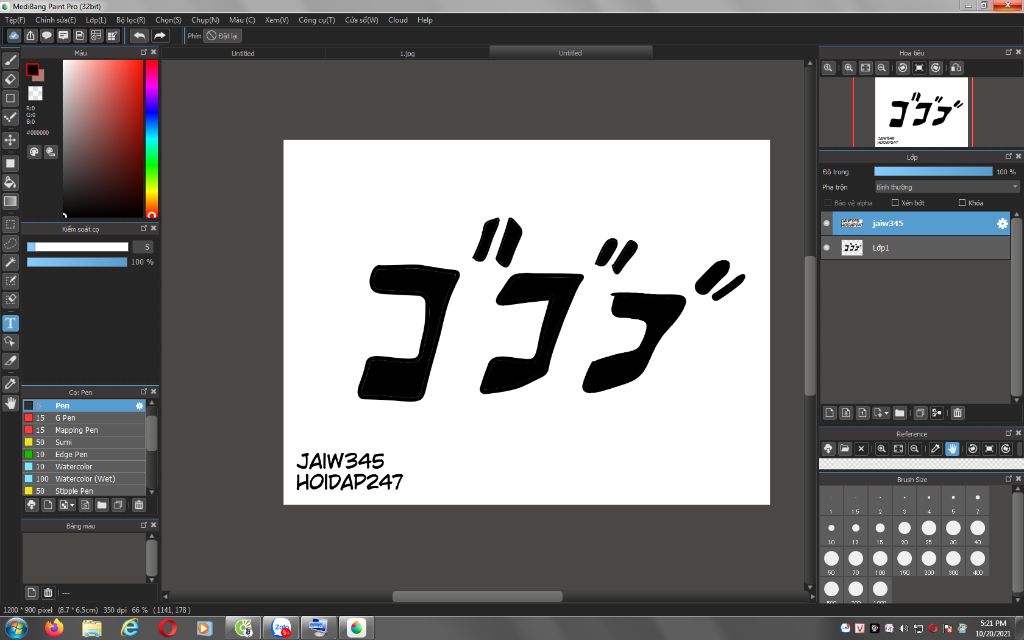
Task: Open the Công cụ(T) menu
Action: point(317,20)
